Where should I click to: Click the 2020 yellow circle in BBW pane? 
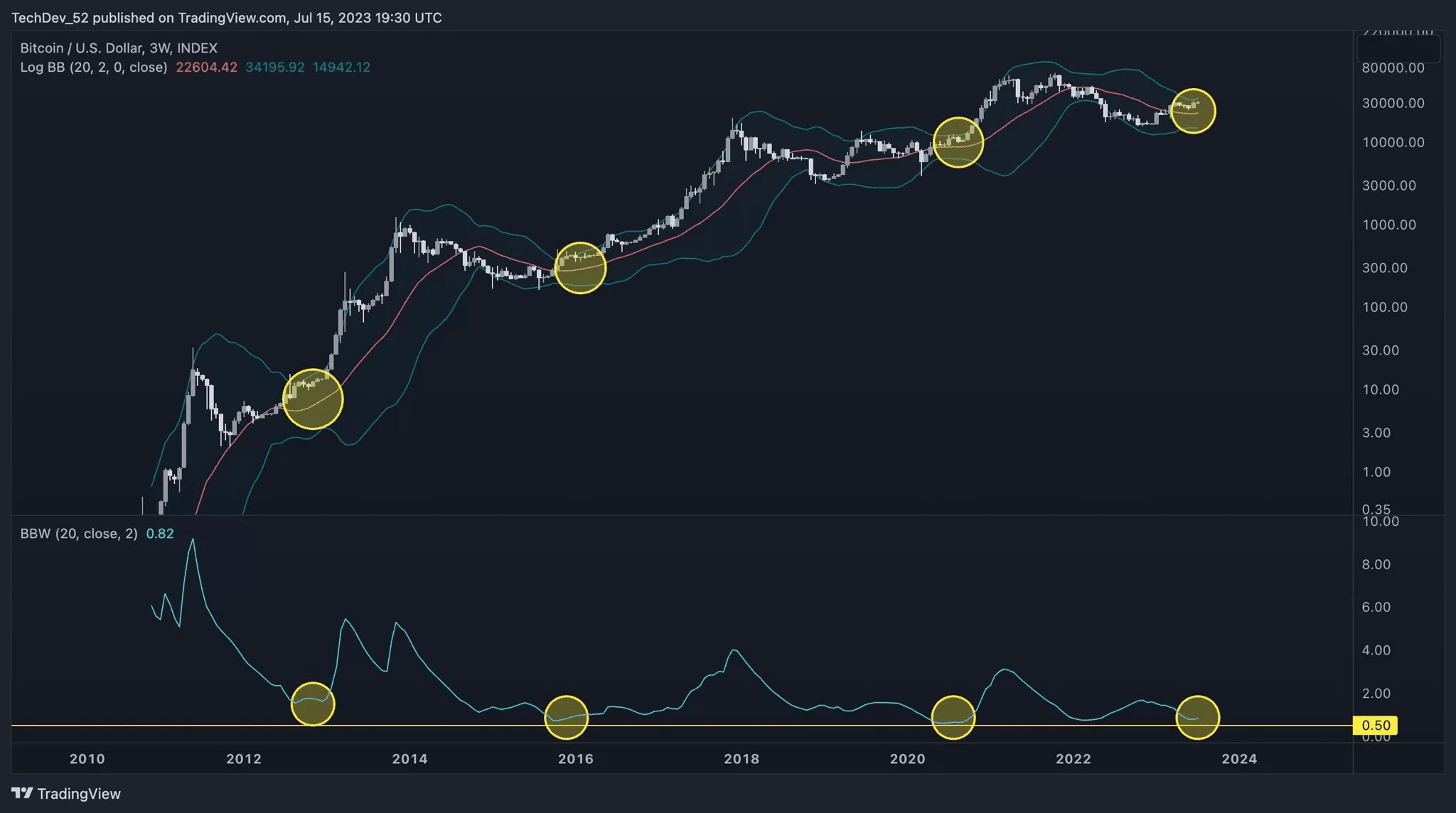(953, 717)
